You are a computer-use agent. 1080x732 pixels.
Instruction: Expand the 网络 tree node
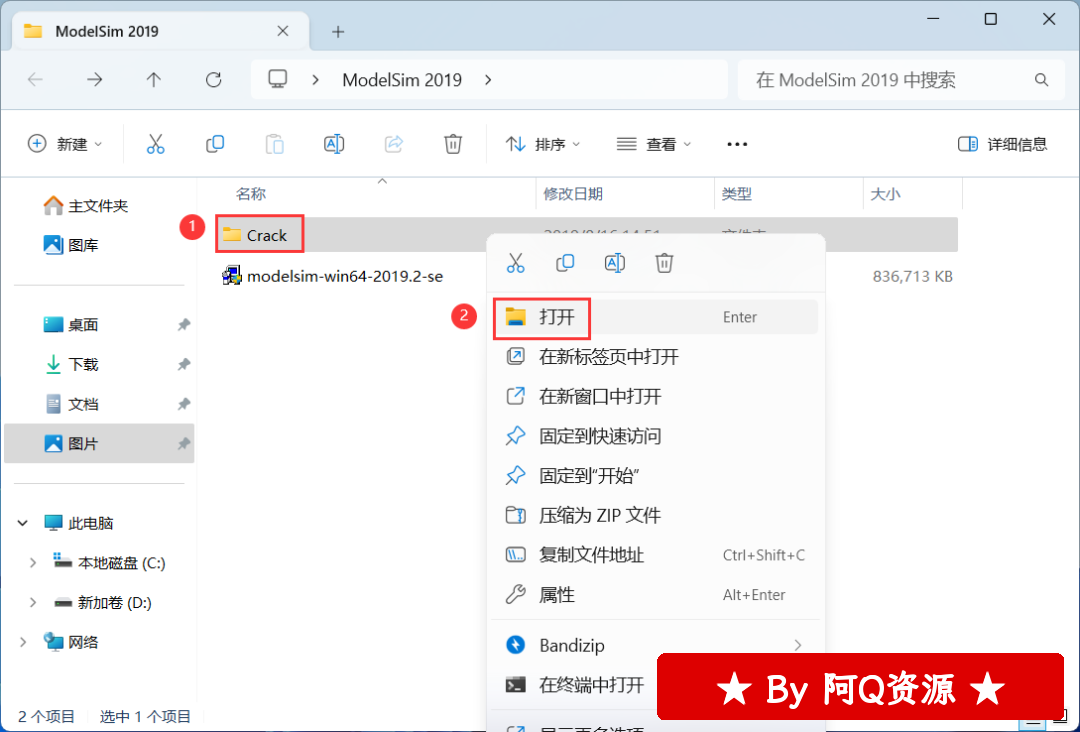pyautogui.click(x=23, y=642)
